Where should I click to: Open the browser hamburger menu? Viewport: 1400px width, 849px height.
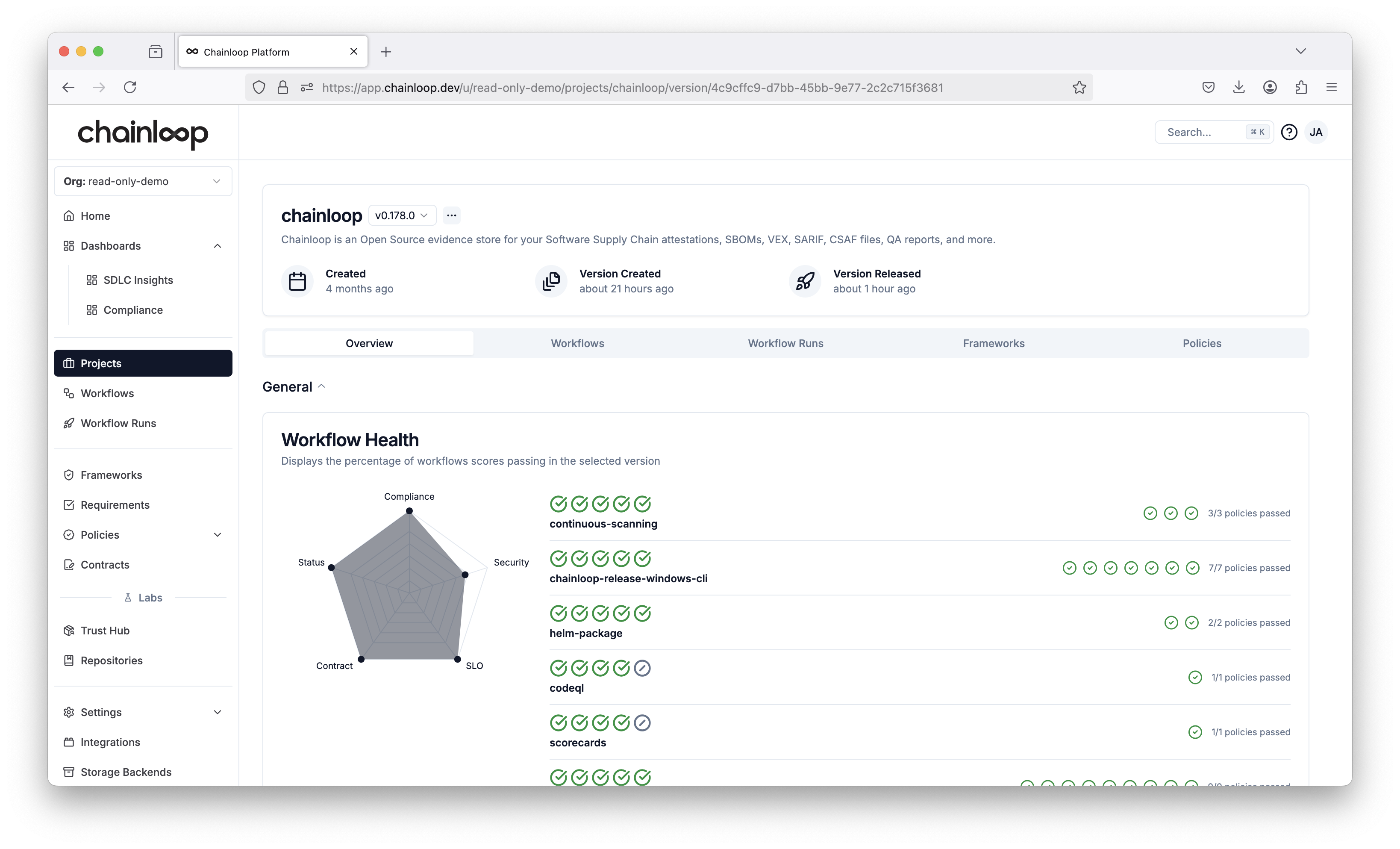click(1331, 87)
